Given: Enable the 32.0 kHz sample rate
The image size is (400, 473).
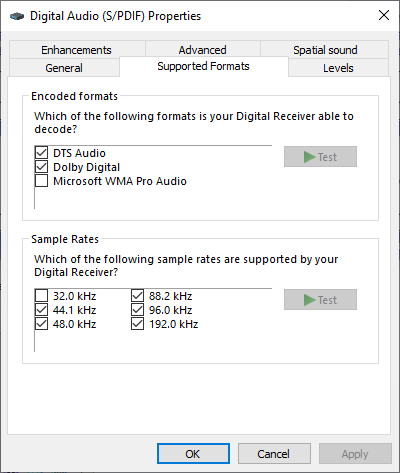Looking at the screenshot, I should tap(41, 296).
